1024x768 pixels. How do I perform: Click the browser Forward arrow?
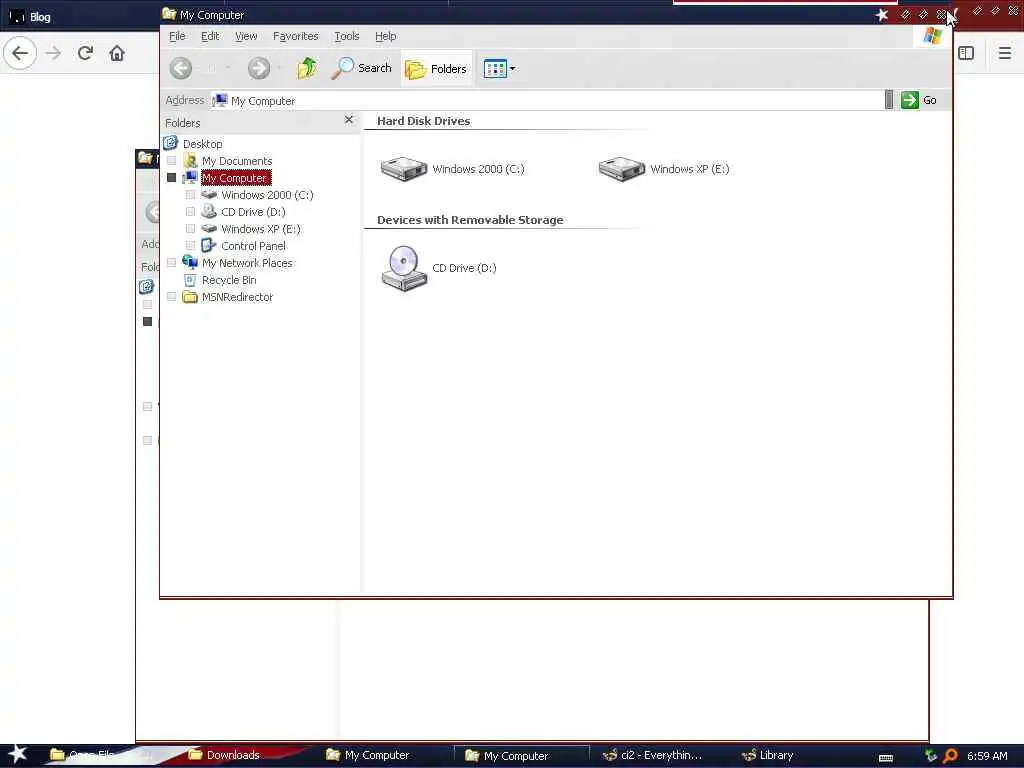click(x=54, y=53)
